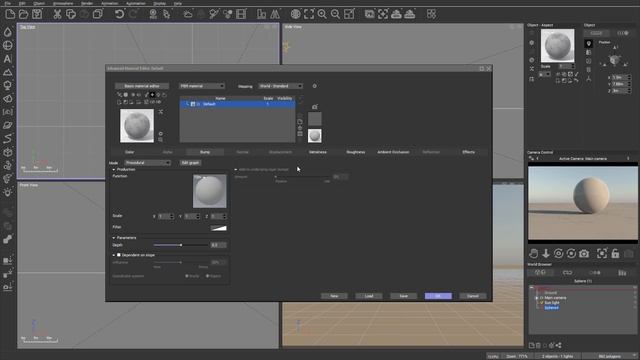640x360 pixels.
Task: Switch to the Color tab
Action: pyautogui.click(x=129, y=152)
